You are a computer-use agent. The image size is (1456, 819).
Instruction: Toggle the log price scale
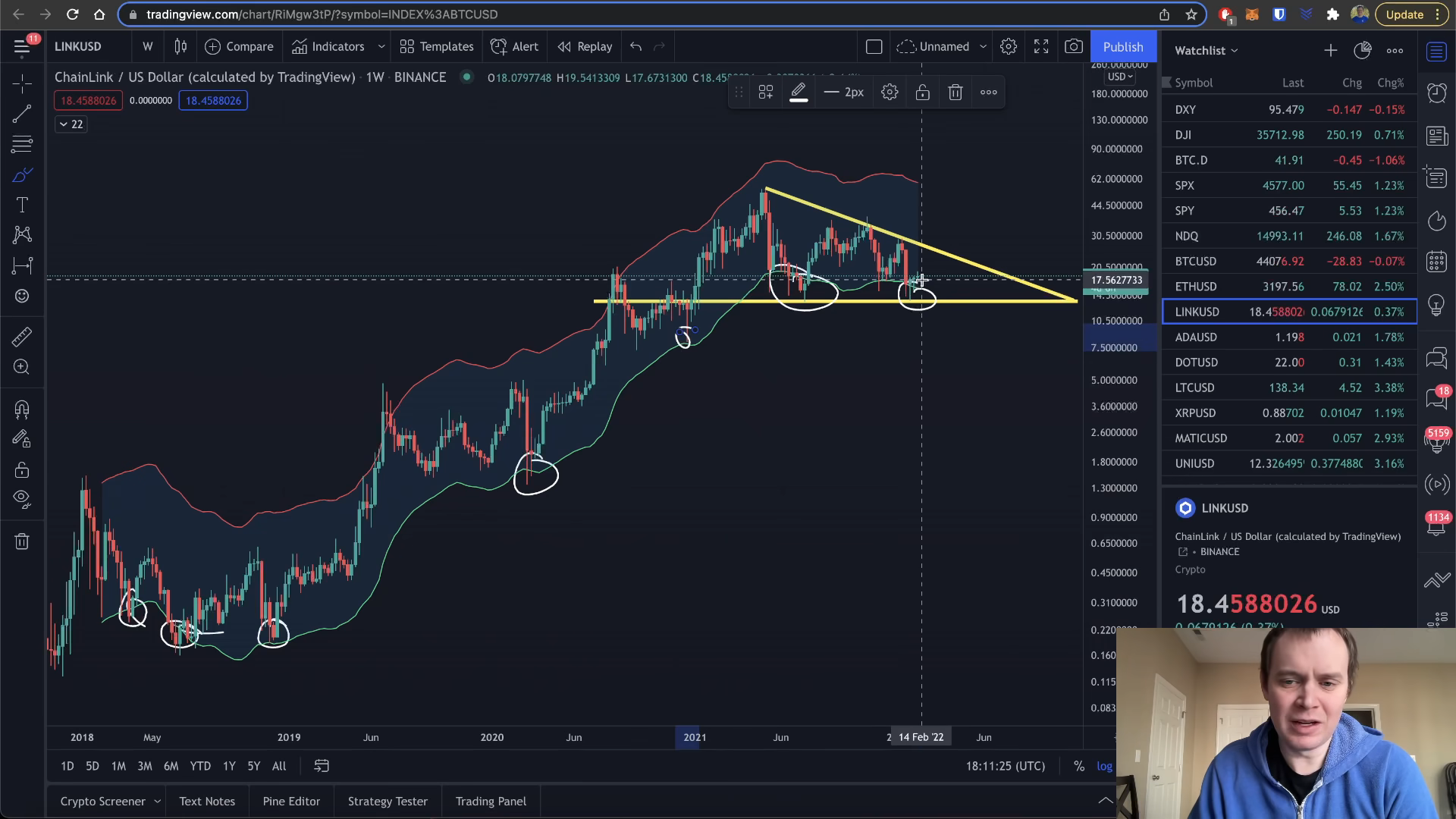(x=1104, y=767)
